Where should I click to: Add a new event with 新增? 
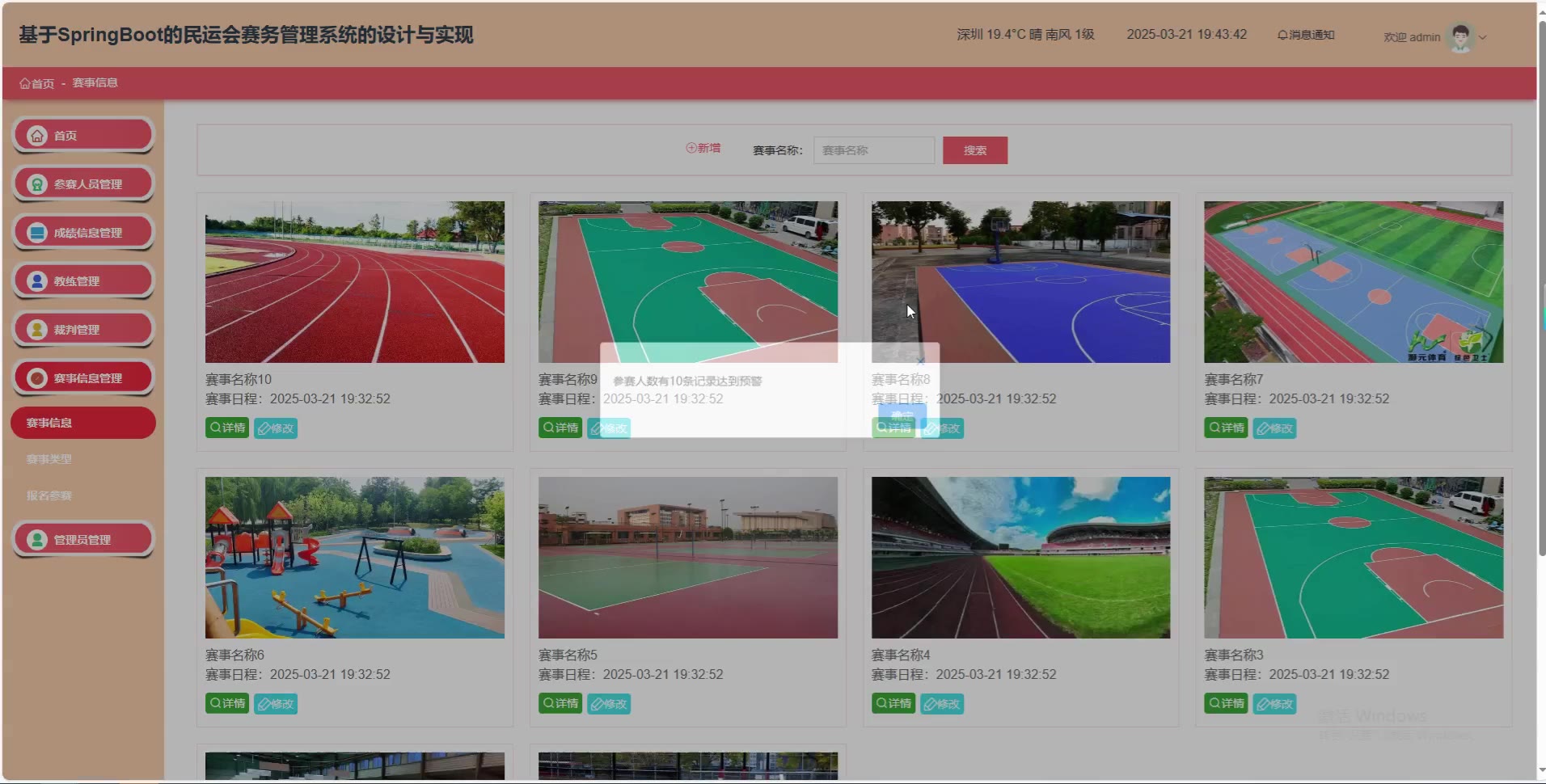point(703,148)
